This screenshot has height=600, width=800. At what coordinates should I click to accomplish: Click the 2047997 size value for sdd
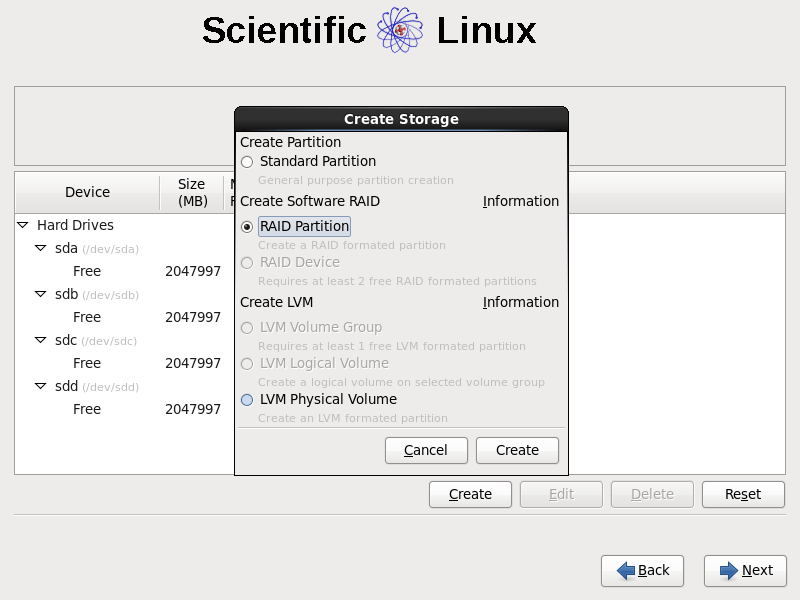pyautogui.click(x=193, y=409)
